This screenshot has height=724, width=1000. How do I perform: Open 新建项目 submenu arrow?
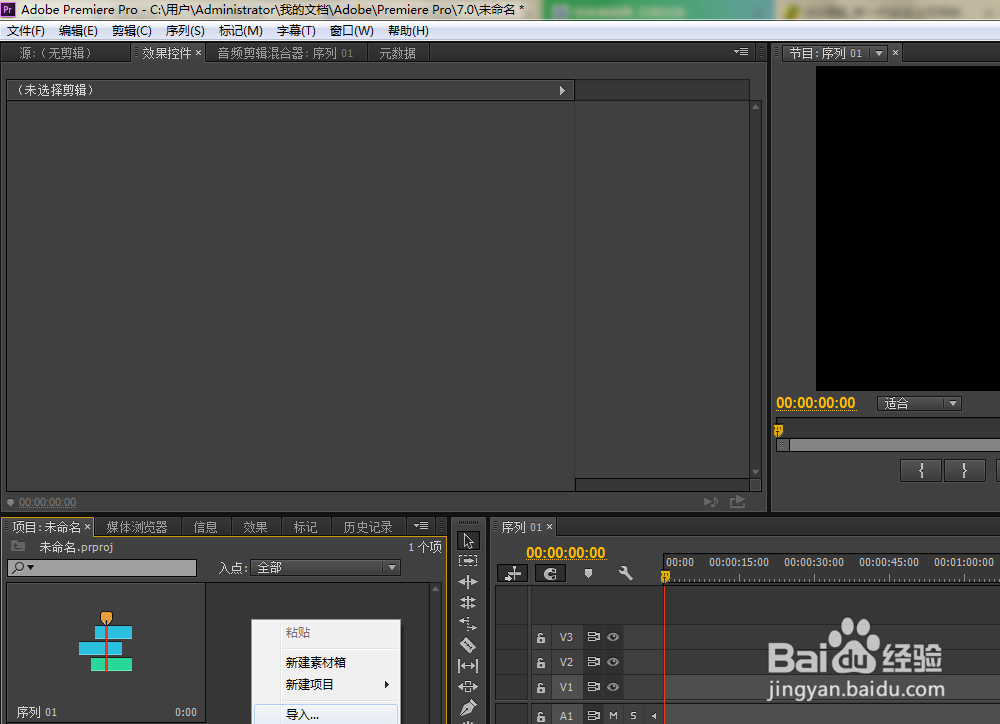point(386,684)
